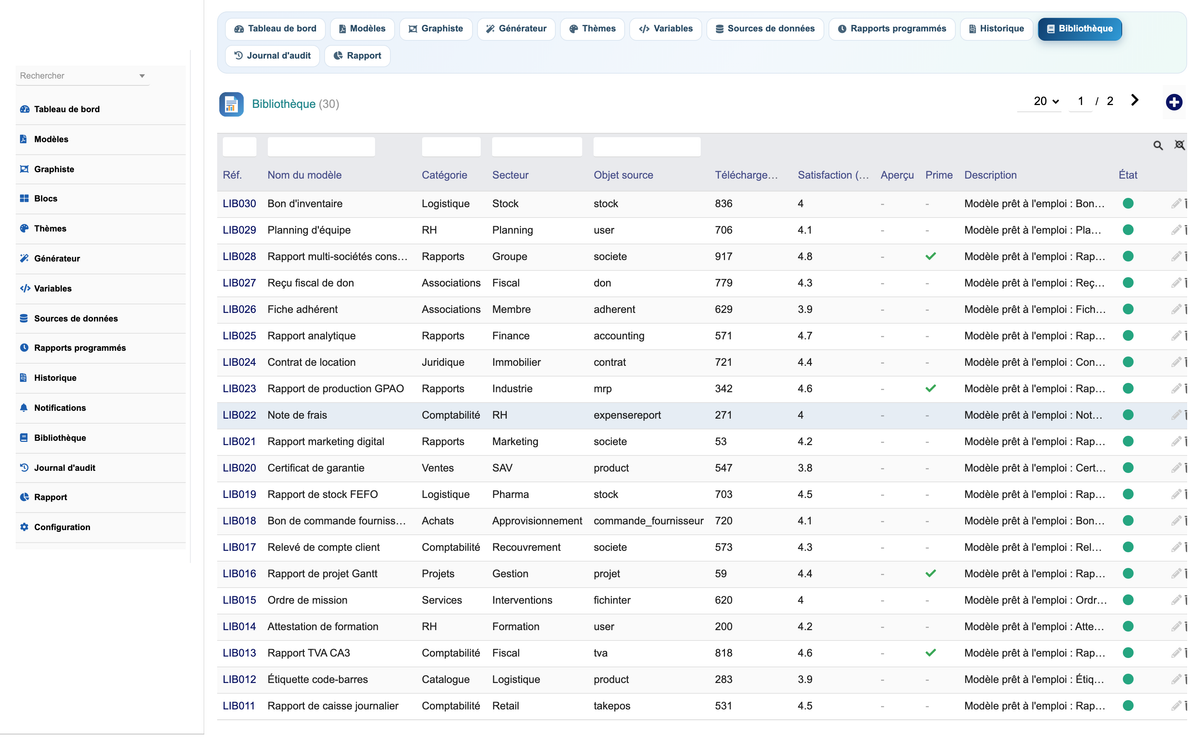The height and width of the screenshot is (743, 1200).
Task: Click the blue plus icon to add a template
Action: point(1174,102)
